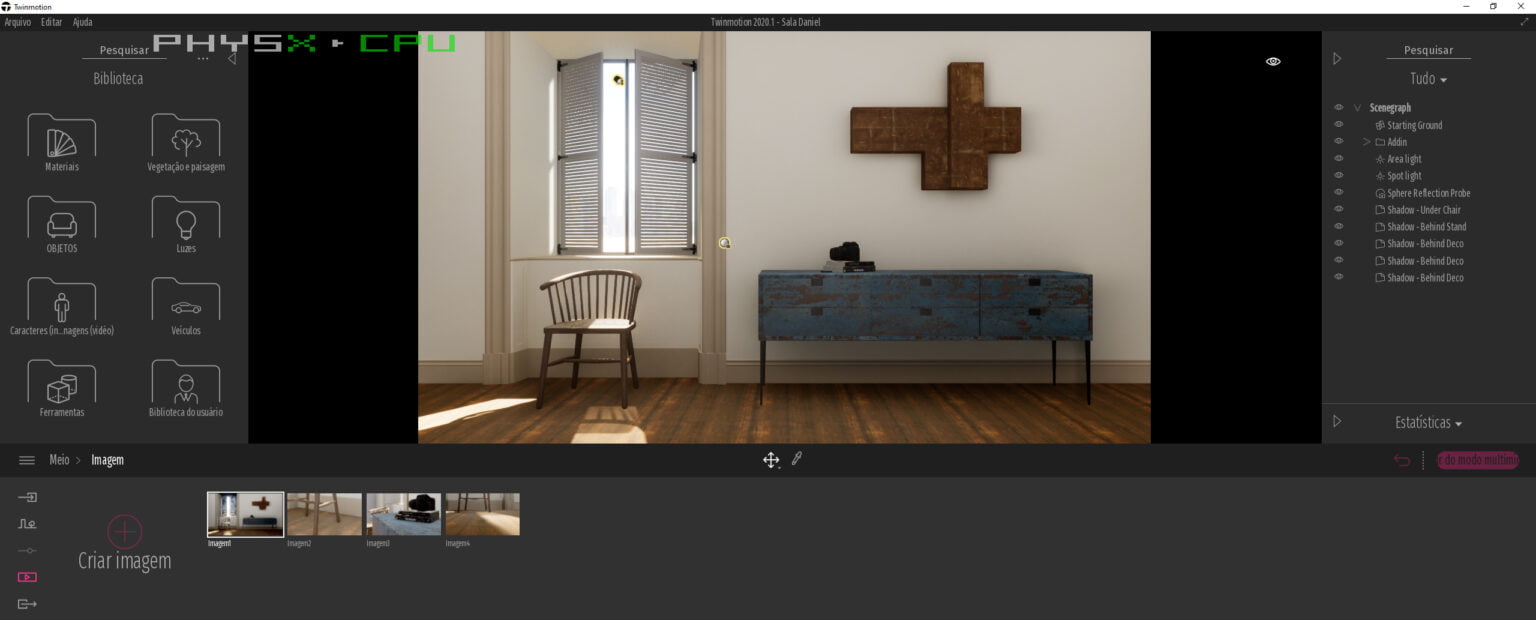Hide the Area light in scenegraph
Screen dimensions: 1536x620
click(1338, 159)
